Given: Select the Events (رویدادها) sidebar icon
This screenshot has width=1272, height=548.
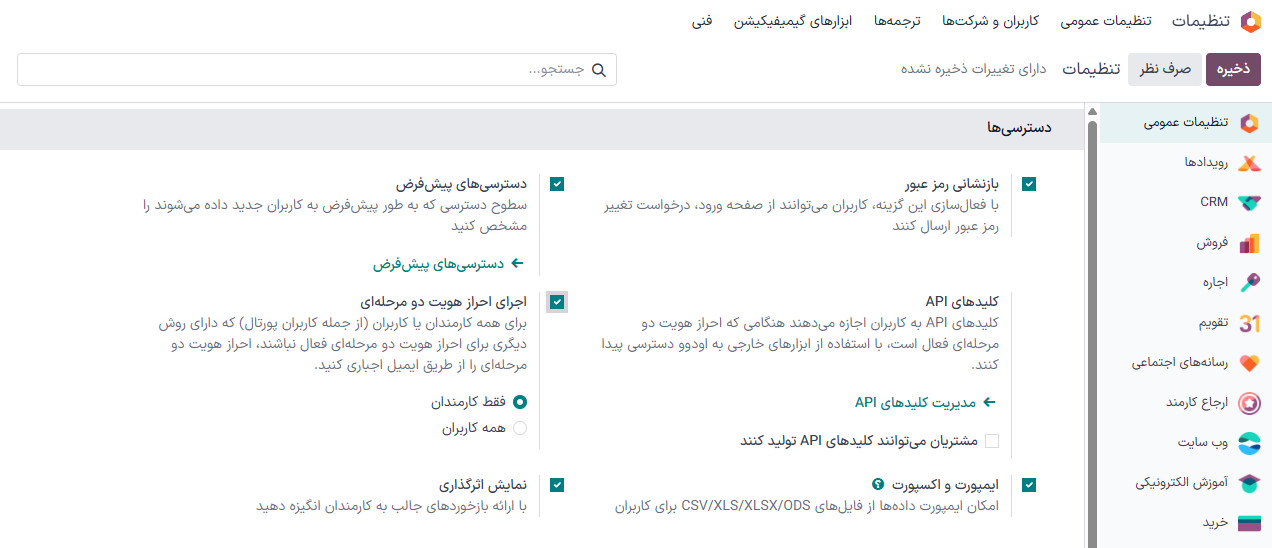Looking at the screenshot, I should pos(1249,162).
